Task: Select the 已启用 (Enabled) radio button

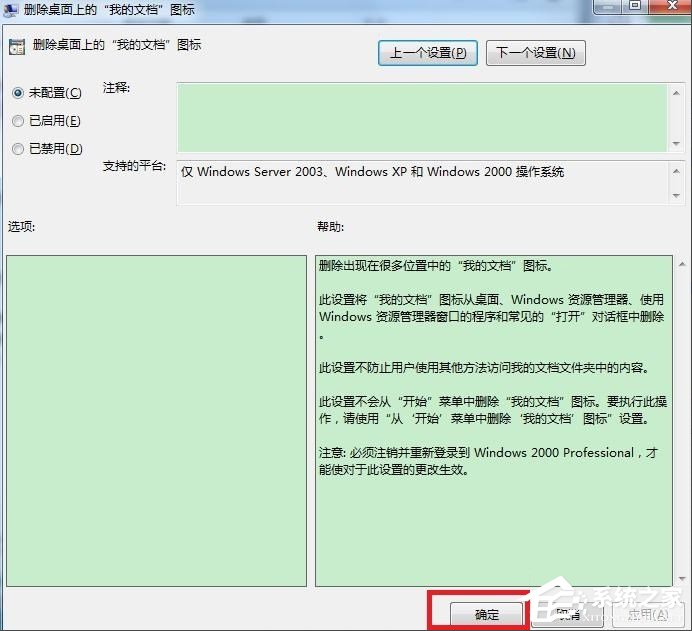Action: tap(17, 121)
